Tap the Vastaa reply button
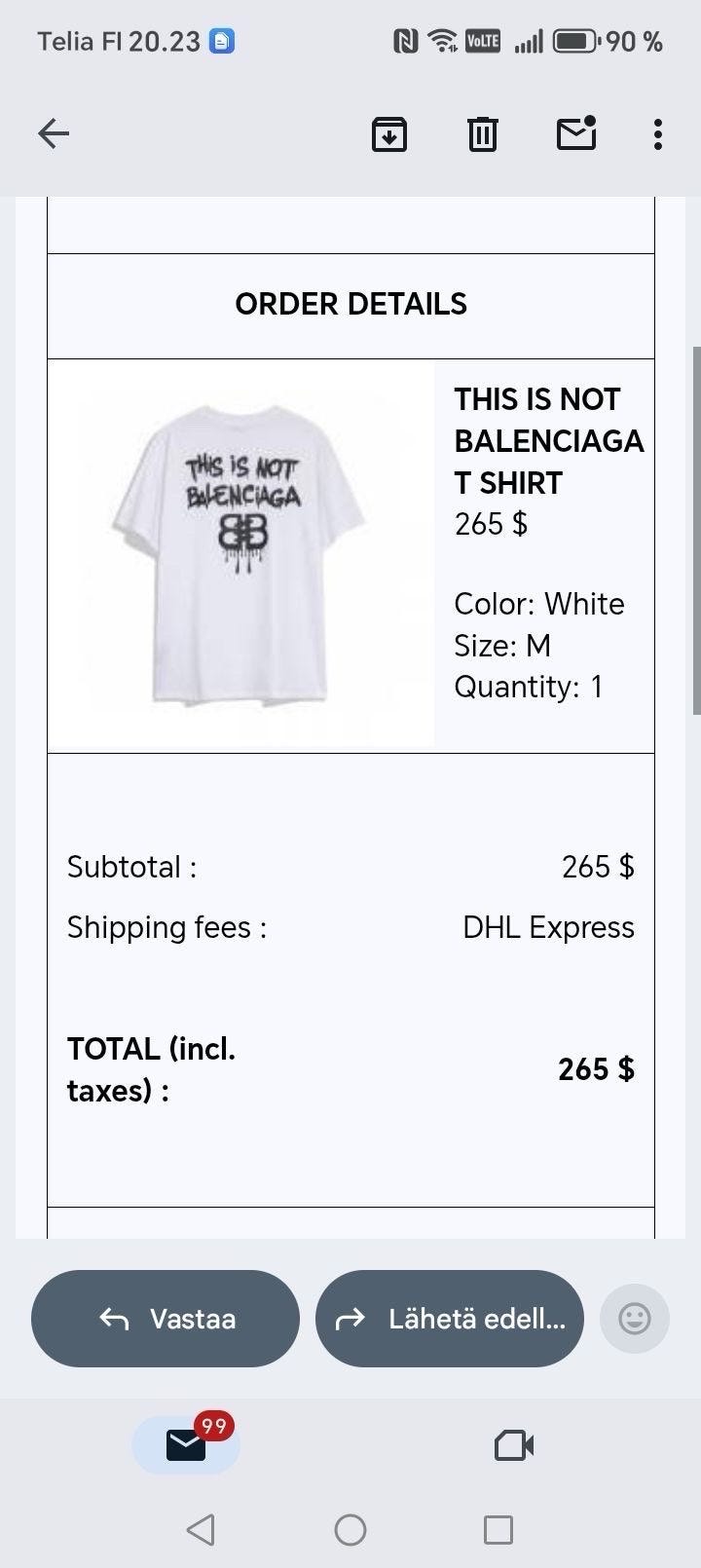701x1568 pixels. (166, 1319)
